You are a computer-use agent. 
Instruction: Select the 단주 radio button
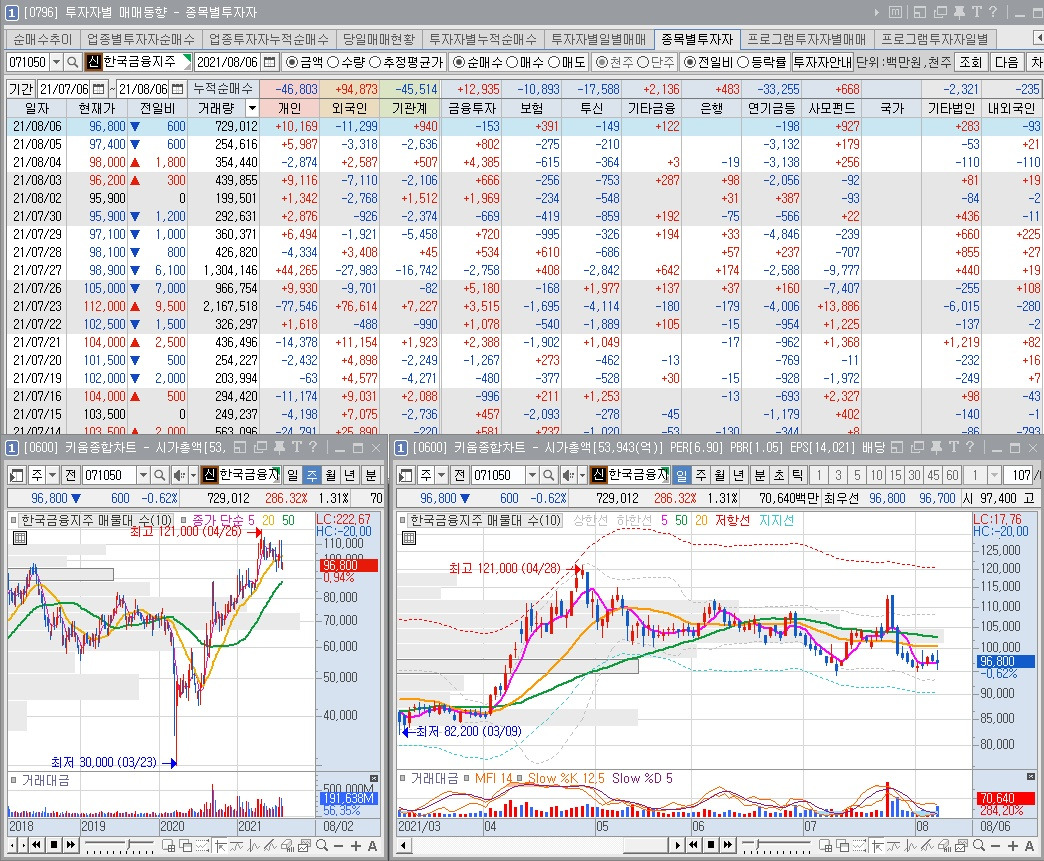[x=643, y=62]
